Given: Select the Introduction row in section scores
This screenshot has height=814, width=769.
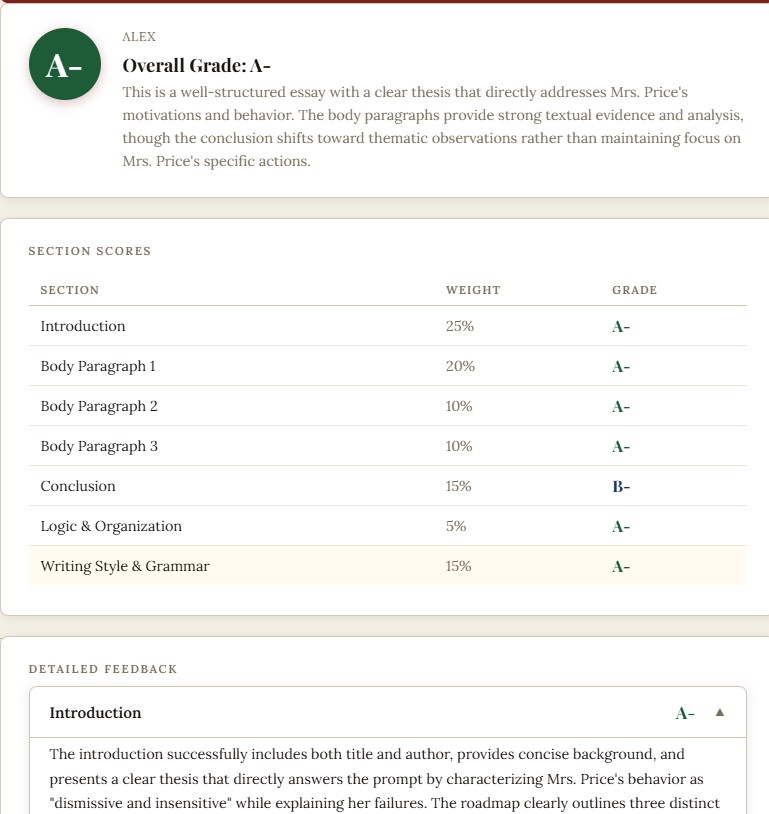Looking at the screenshot, I should 387,326.
